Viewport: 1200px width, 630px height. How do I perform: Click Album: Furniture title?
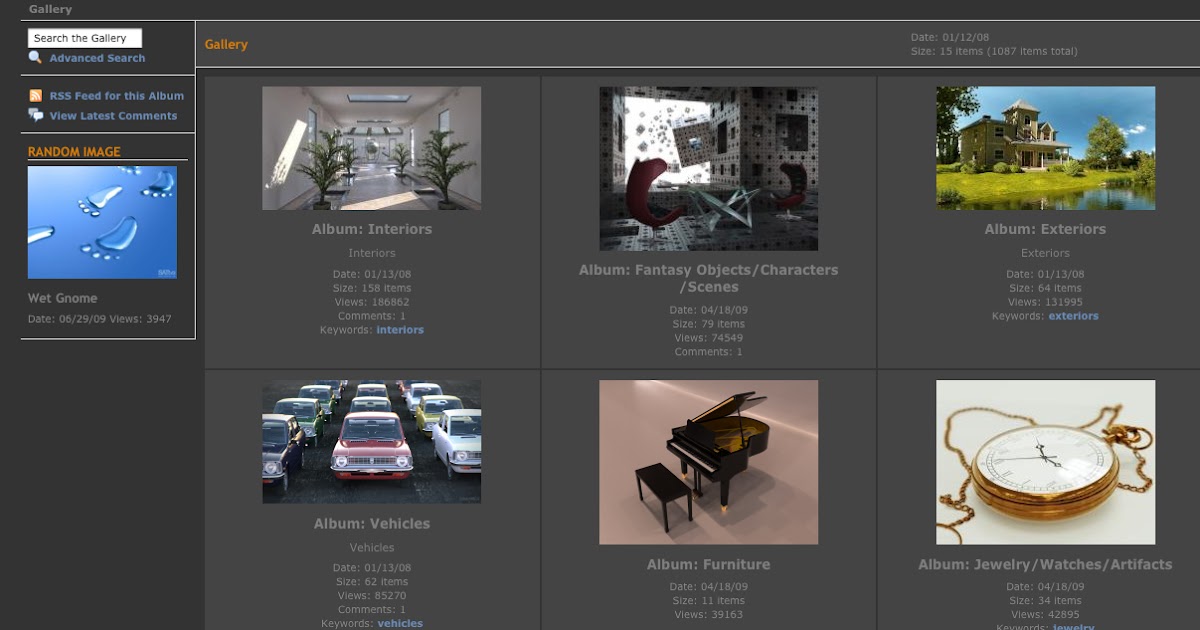click(x=709, y=564)
